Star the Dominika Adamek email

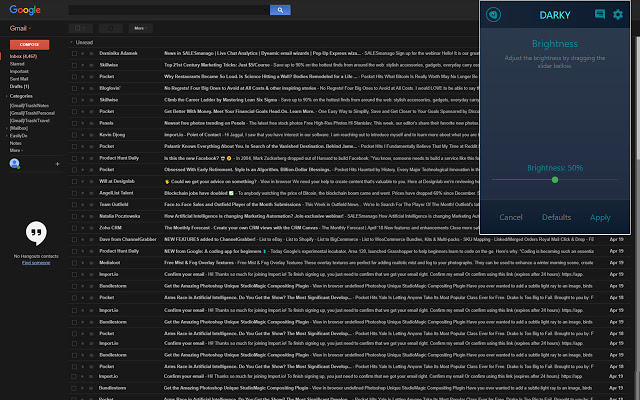tap(83, 53)
